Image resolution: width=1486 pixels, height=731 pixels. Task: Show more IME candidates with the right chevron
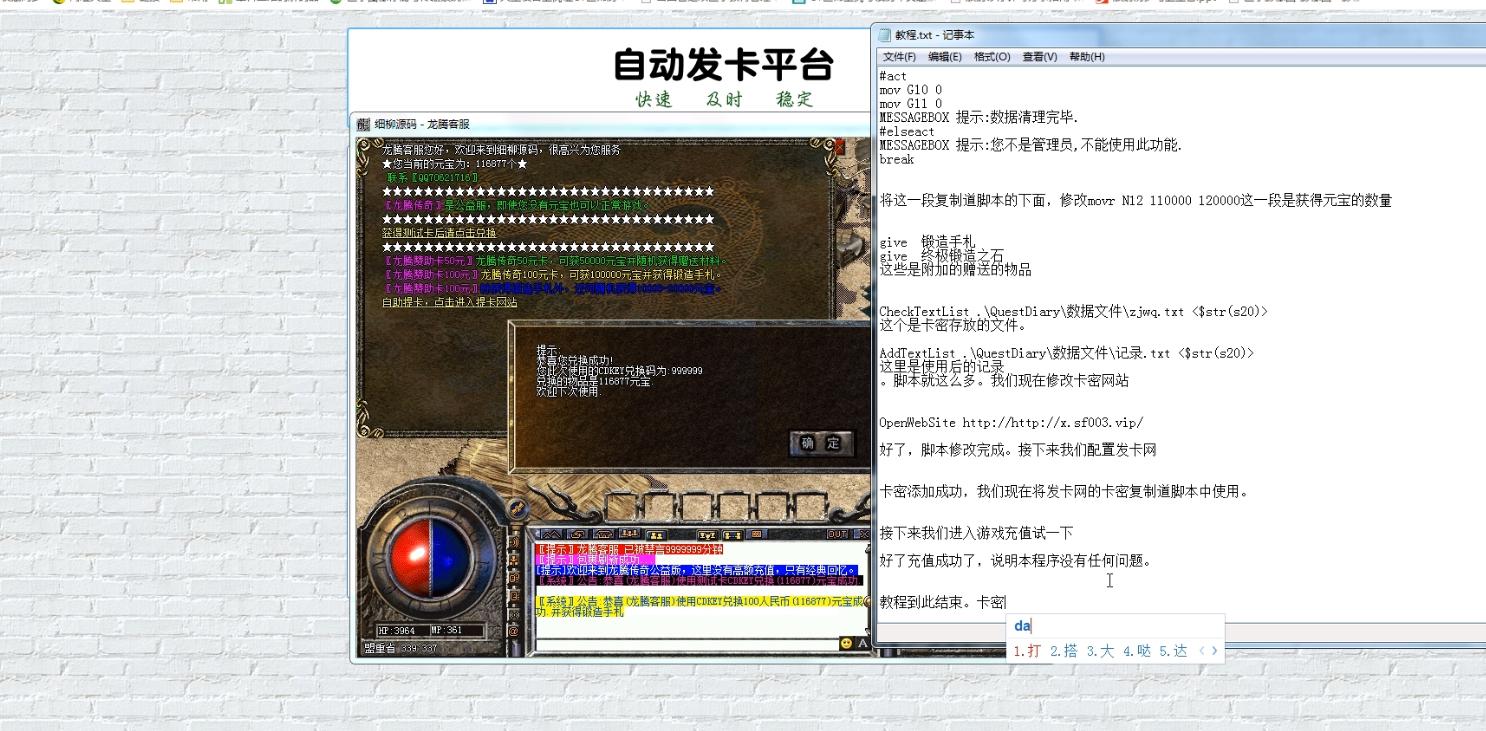pyautogui.click(x=1214, y=650)
